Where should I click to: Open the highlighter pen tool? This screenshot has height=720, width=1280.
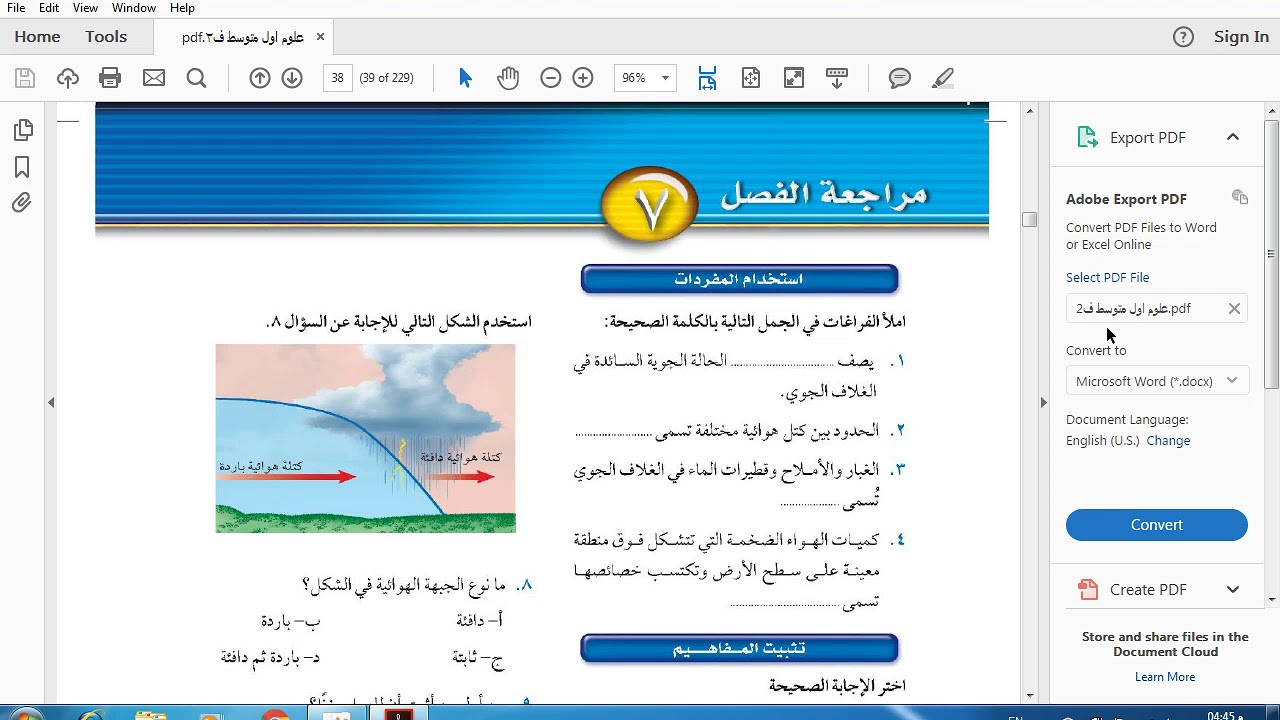[x=942, y=78]
